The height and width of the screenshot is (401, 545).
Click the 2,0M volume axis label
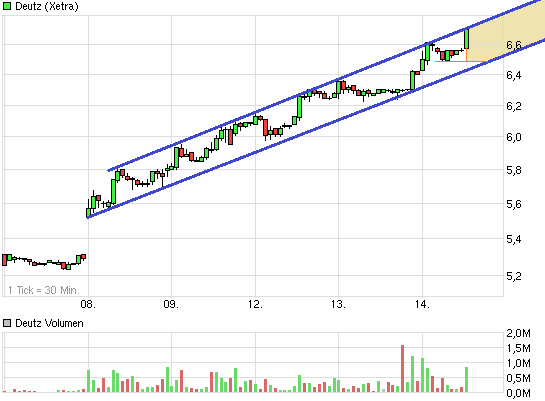(518, 333)
